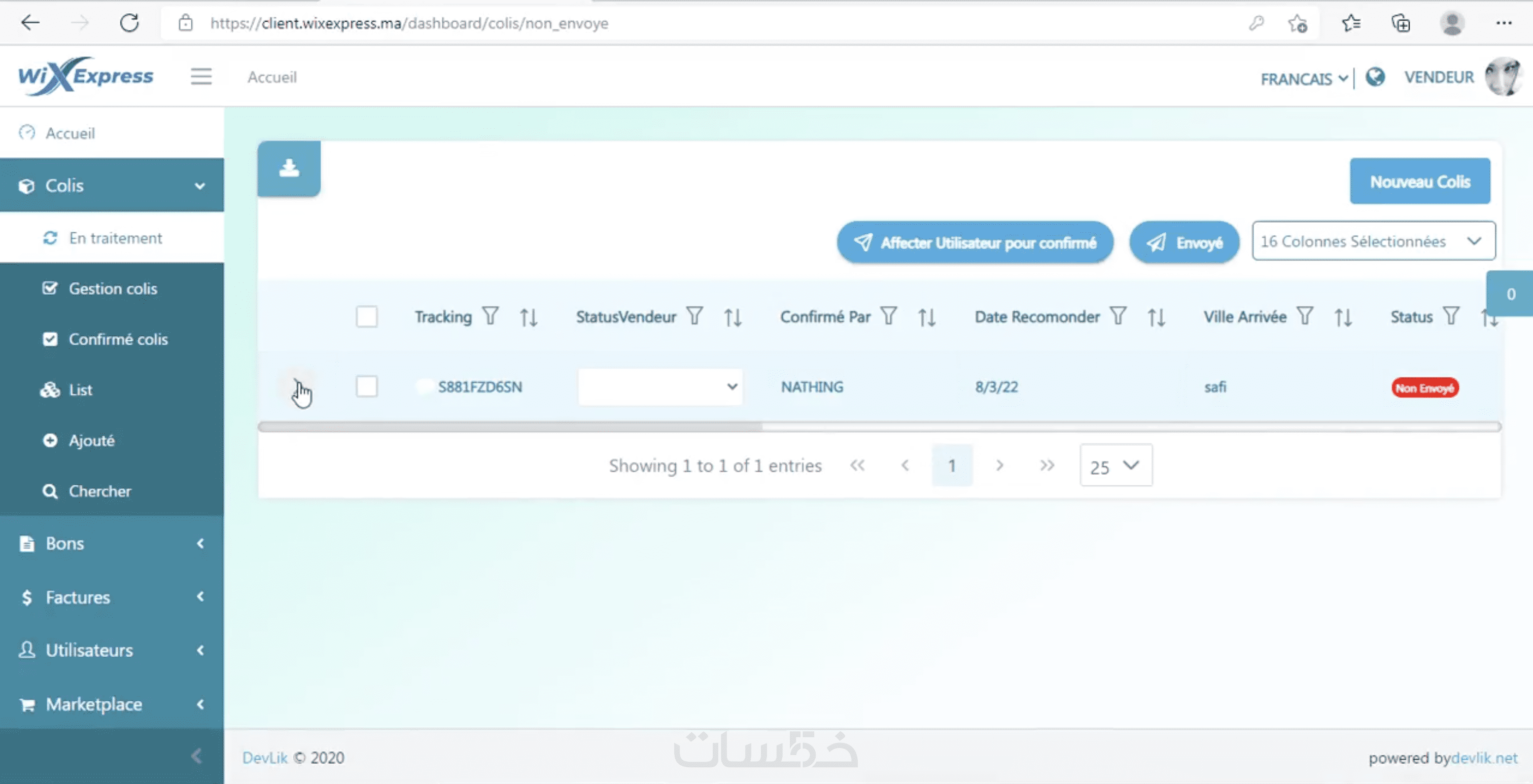Viewport: 1533px width, 784px height.
Task: Click the horizontal table scrollbar
Action: point(510,426)
